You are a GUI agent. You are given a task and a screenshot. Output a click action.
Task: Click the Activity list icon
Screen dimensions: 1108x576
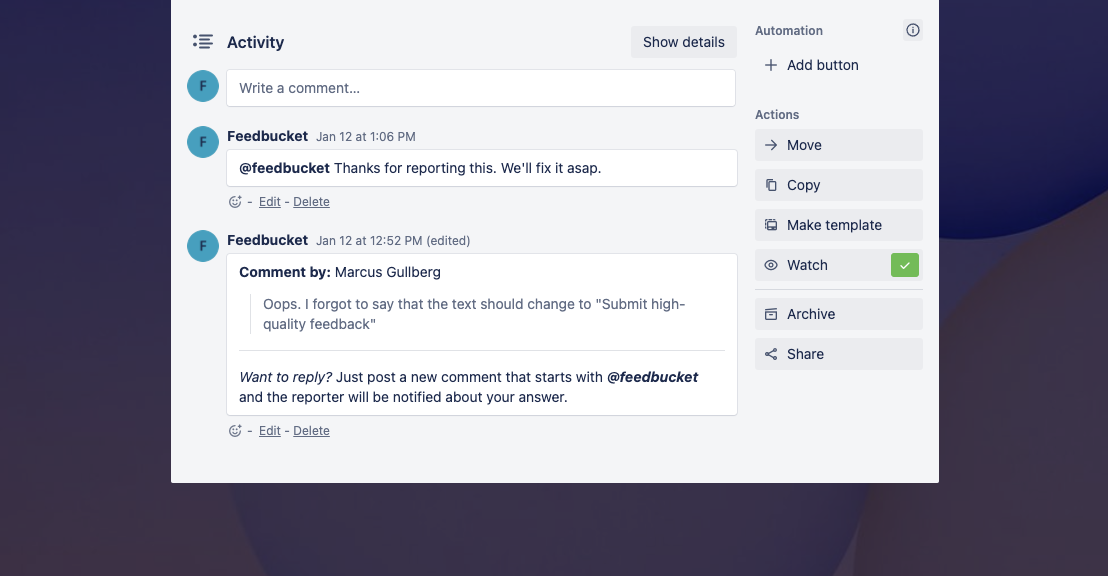pyautogui.click(x=203, y=42)
